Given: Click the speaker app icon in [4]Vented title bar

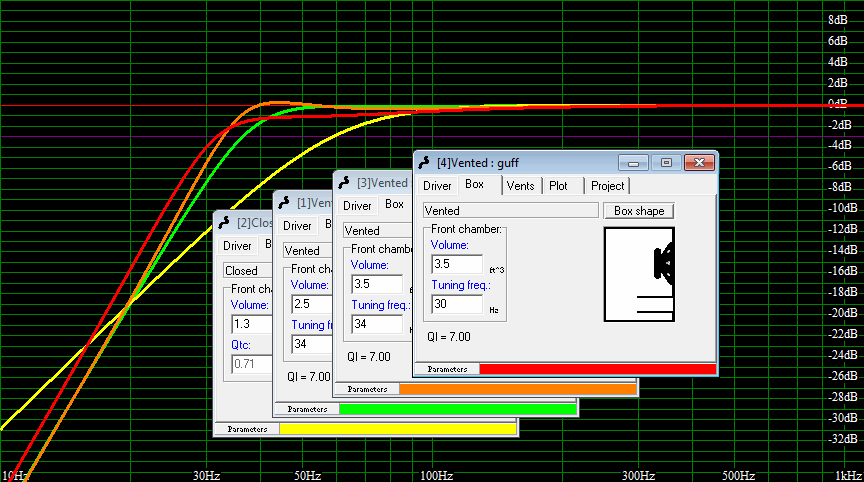Looking at the screenshot, I should 424,163.
